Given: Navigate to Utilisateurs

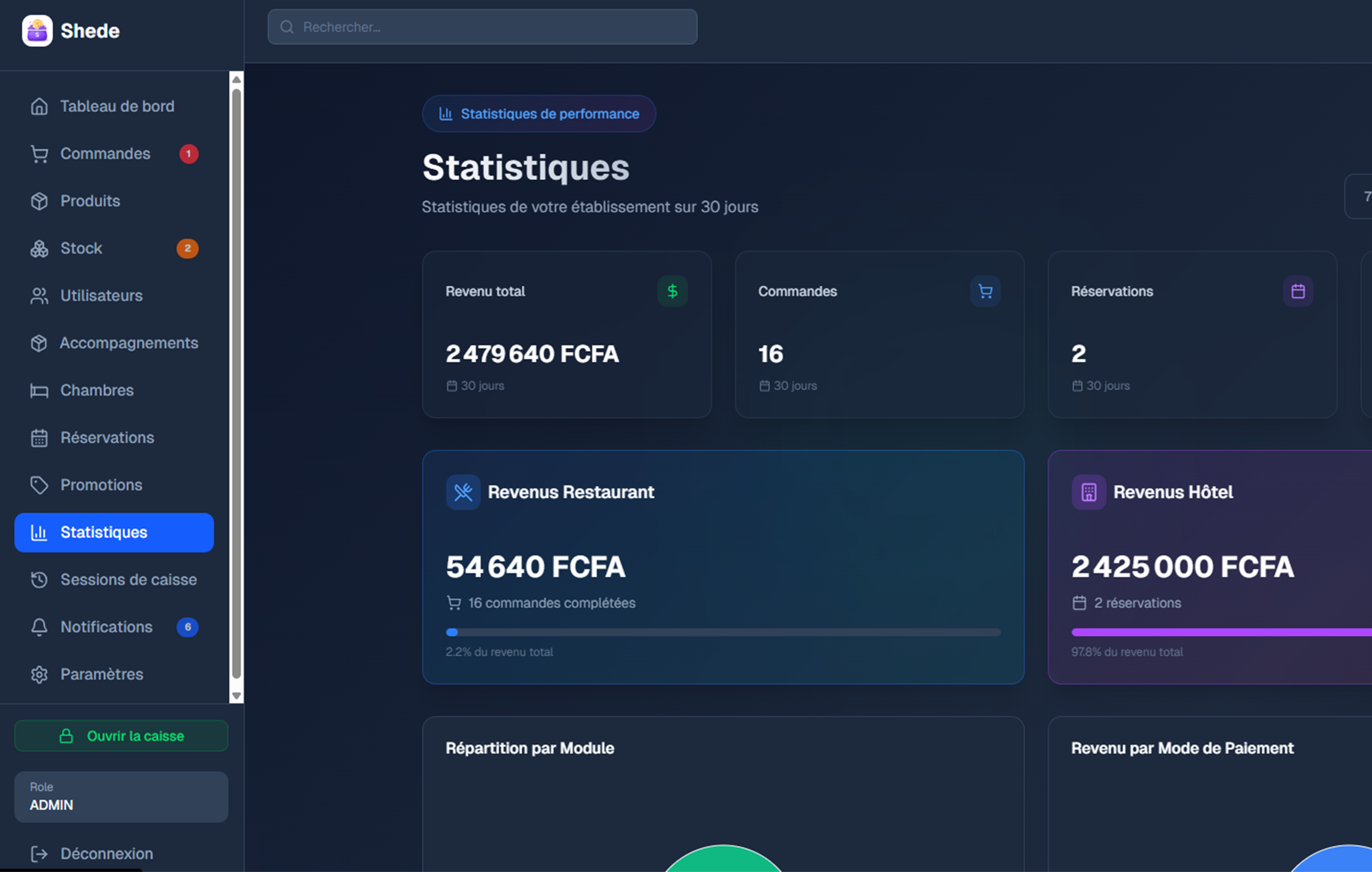Looking at the screenshot, I should tap(114, 295).
